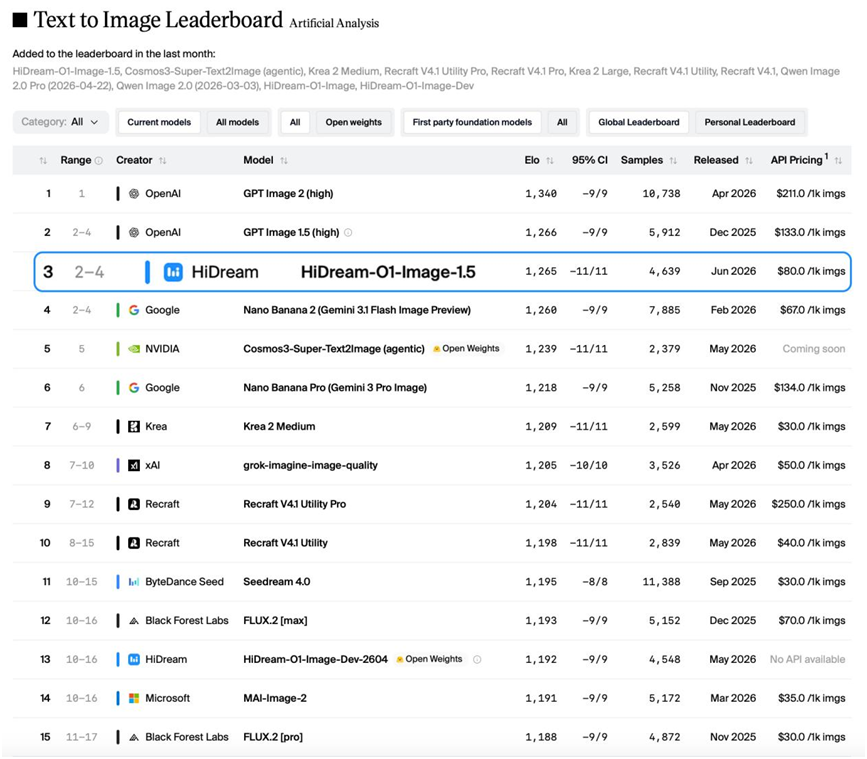867x759 pixels.
Task: Select the All models filter
Action: 237,122
